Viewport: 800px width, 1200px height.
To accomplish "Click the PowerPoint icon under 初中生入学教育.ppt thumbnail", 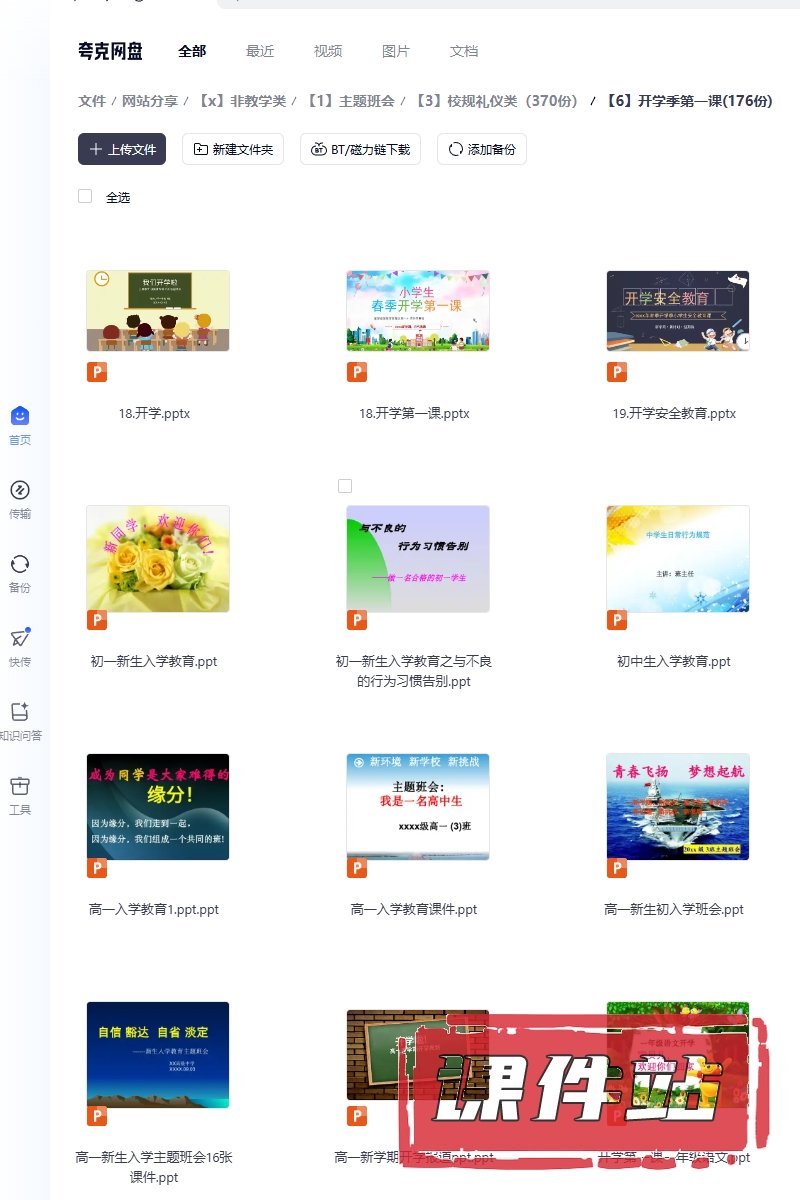I will click(617, 620).
